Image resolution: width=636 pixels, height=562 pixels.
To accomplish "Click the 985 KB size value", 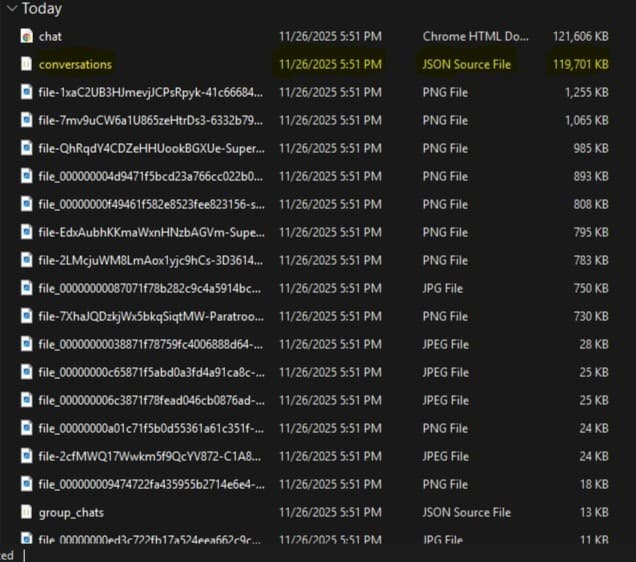I will (x=591, y=148).
